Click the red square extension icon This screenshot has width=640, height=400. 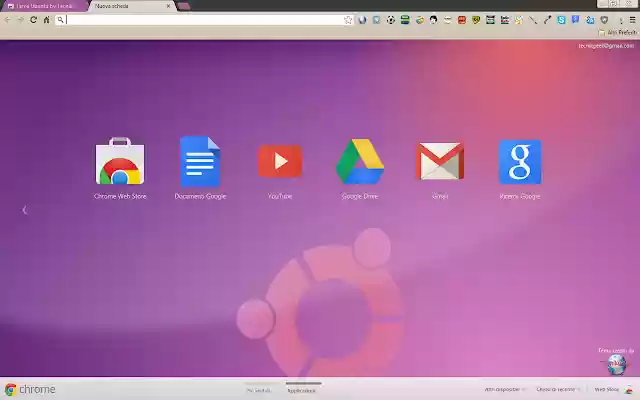[462, 20]
